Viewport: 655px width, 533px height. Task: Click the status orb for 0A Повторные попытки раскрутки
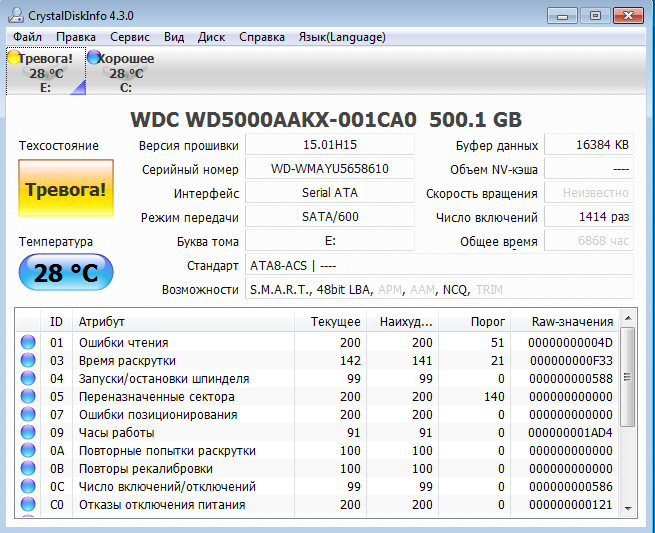pyautogui.click(x=28, y=450)
